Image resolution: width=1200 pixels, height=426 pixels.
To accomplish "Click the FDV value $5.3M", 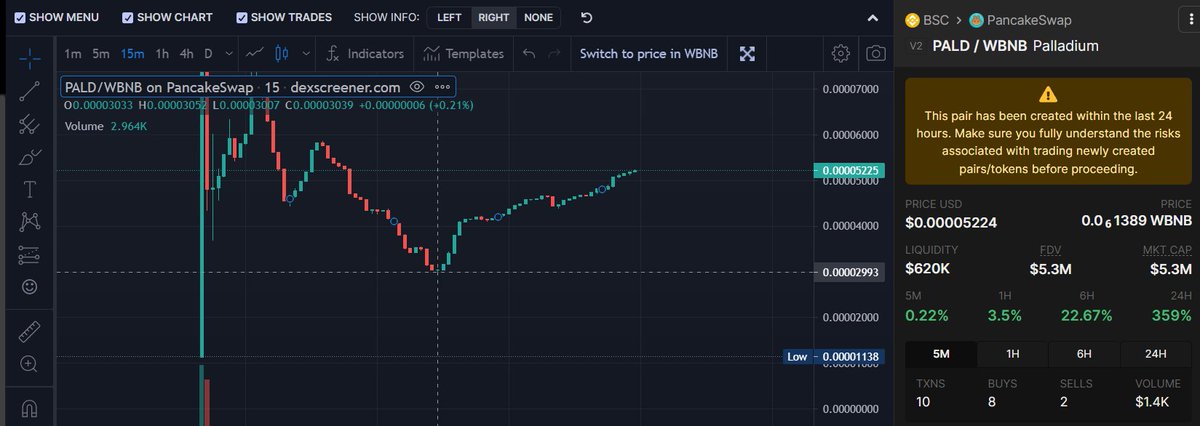I will [1051, 268].
